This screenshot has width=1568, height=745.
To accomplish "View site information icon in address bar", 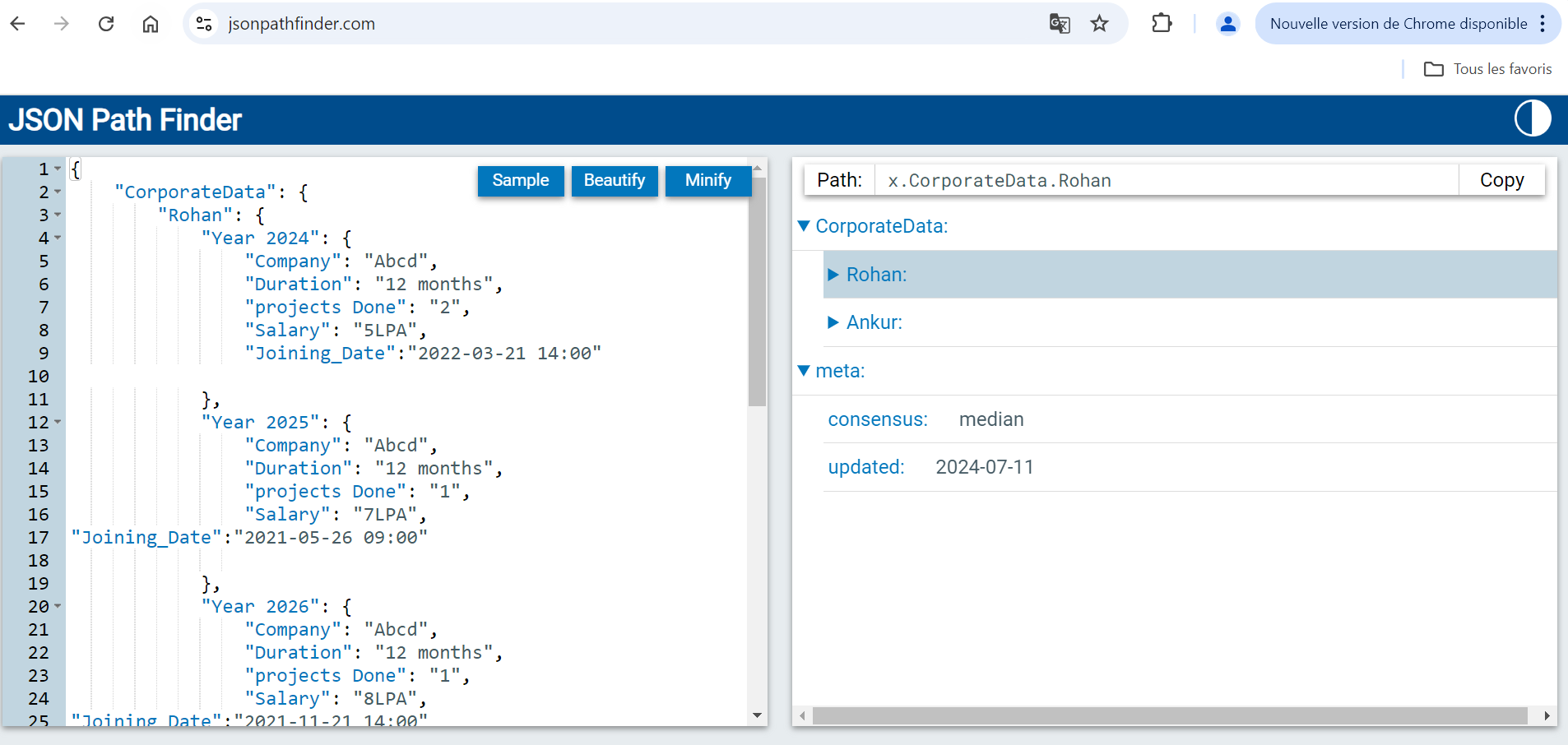I will pyautogui.click(x=204, y=24).
